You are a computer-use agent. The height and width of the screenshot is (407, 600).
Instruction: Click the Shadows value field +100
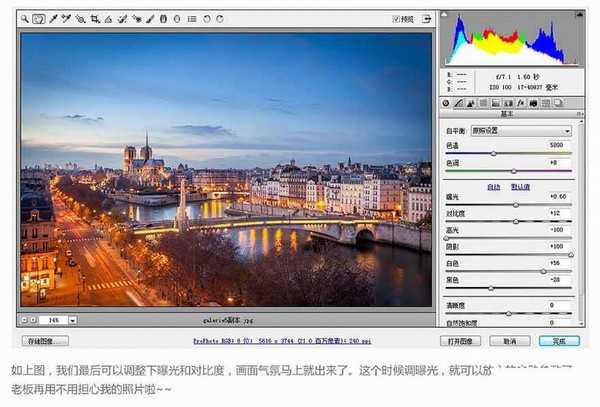[558, 246]
